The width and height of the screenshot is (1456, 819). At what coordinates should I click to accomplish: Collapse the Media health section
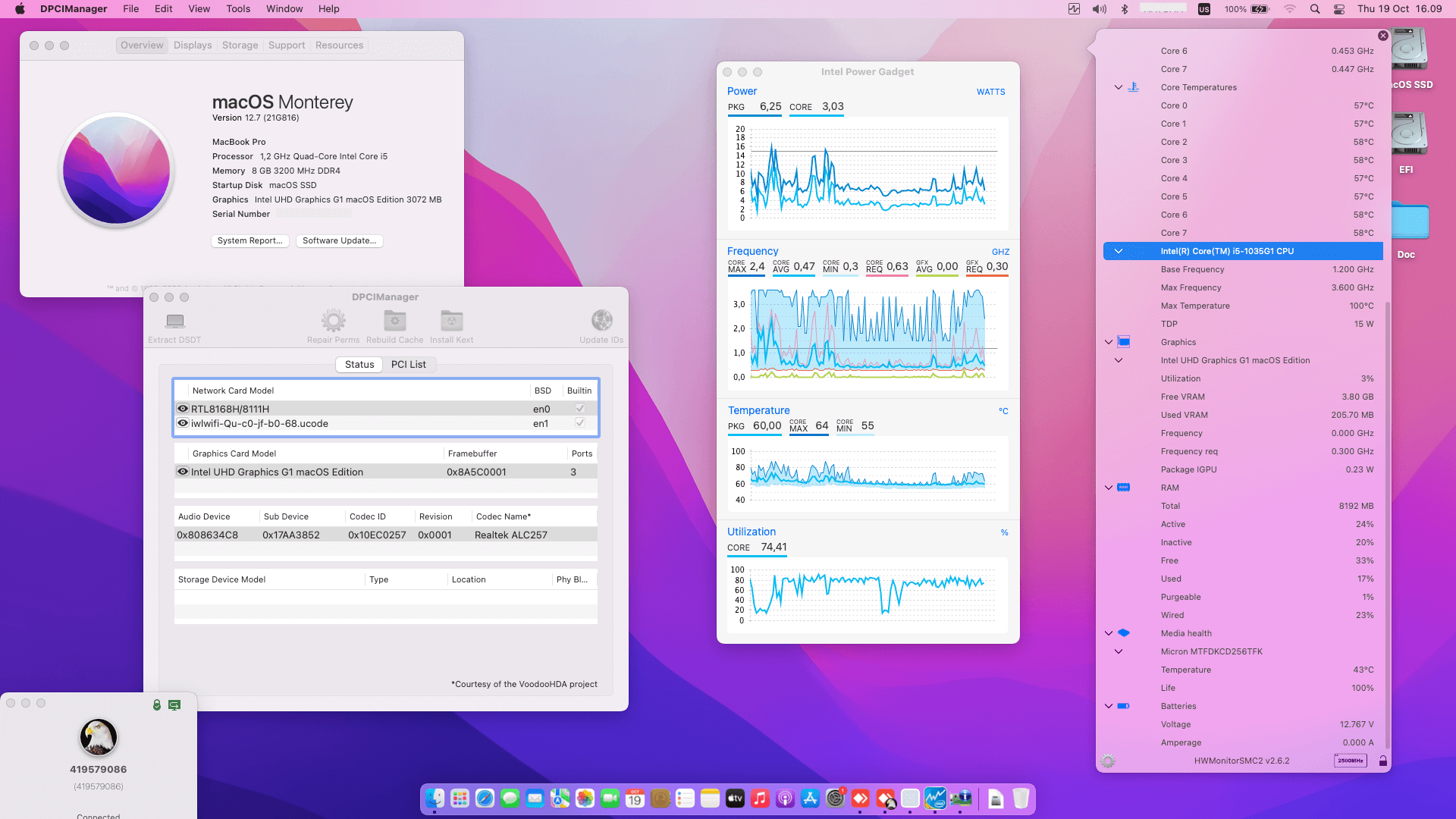tap(1109, 633)
